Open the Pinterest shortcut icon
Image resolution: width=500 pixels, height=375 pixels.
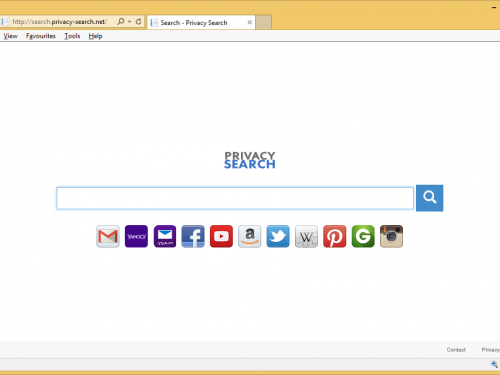[335, 236]
